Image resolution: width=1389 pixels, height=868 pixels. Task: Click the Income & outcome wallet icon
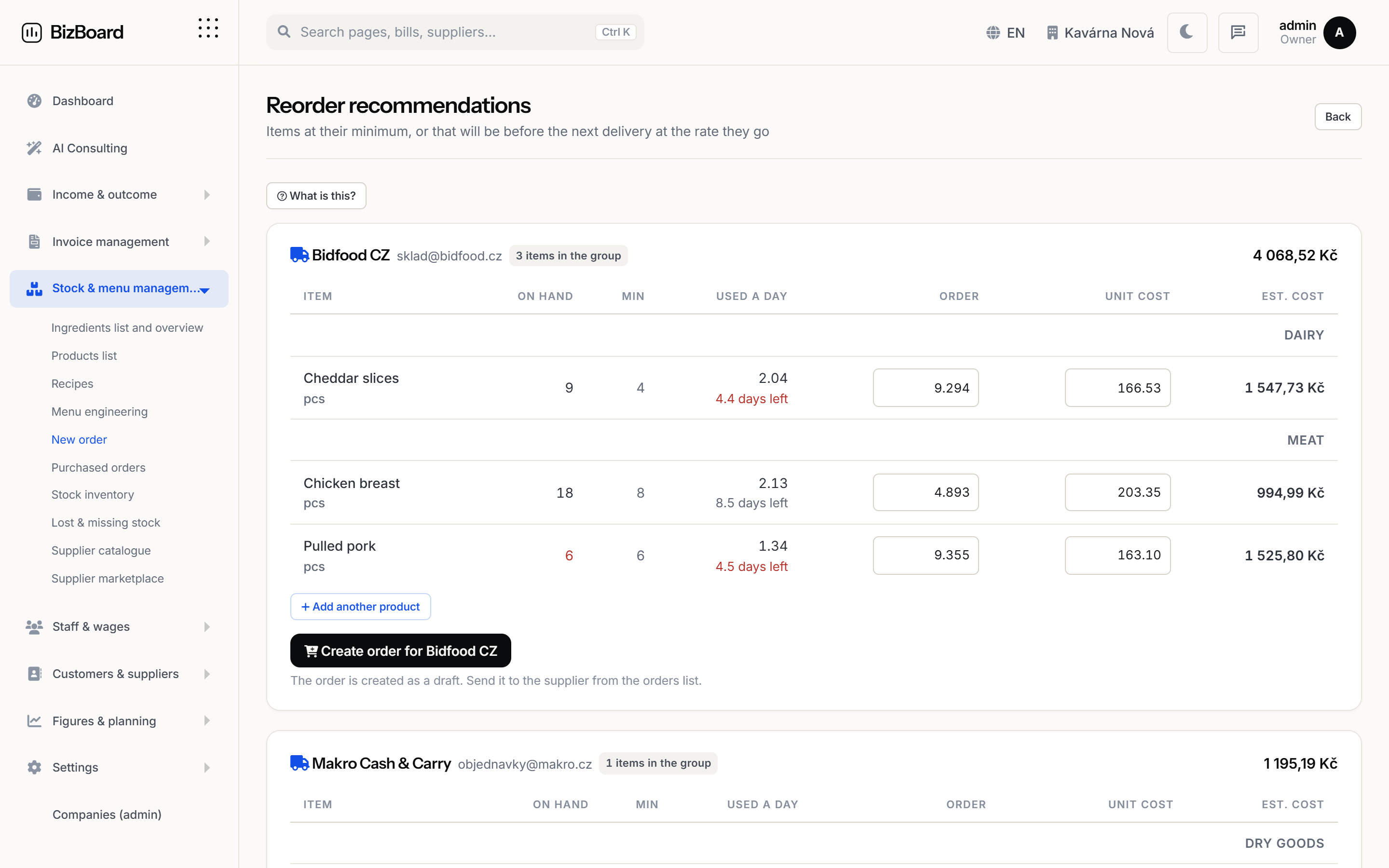tap(34, 195)
